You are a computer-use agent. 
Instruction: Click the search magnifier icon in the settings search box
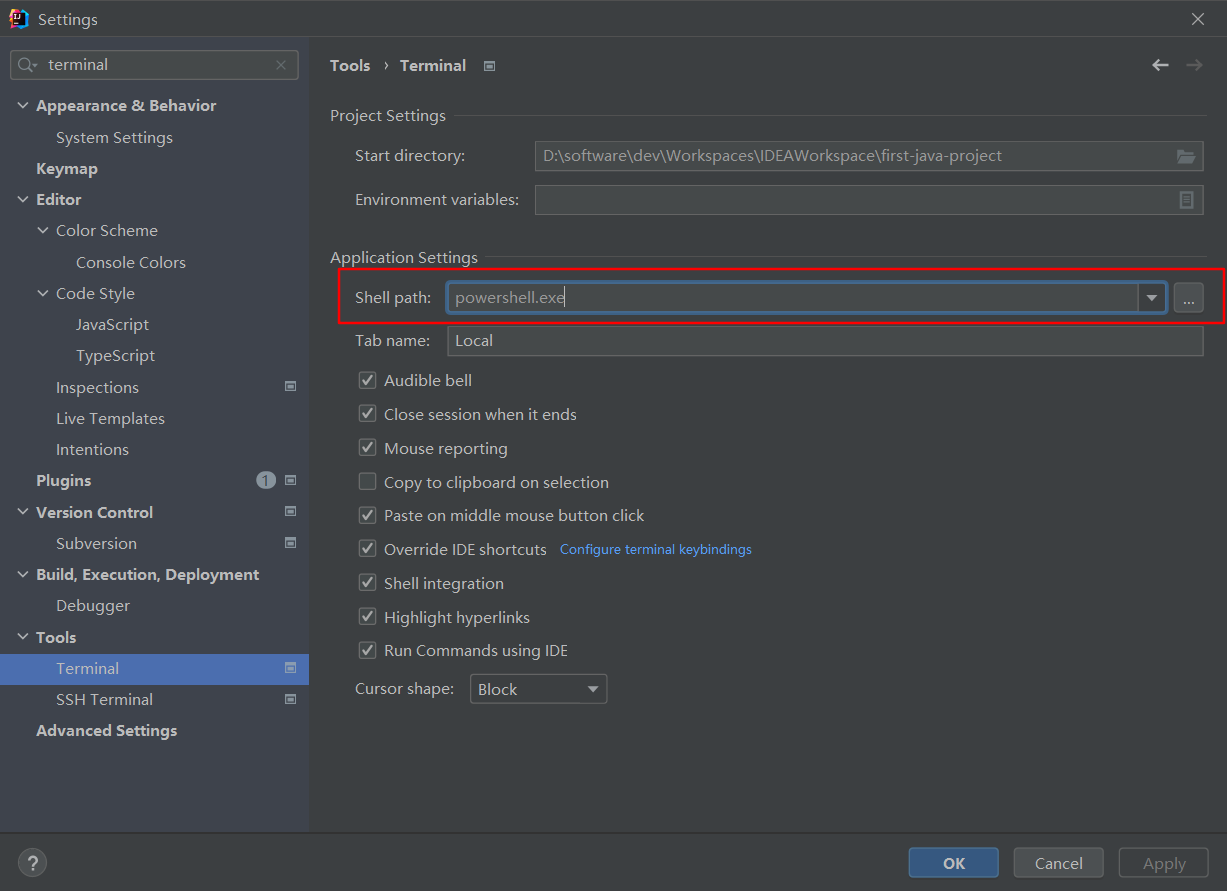27,65
